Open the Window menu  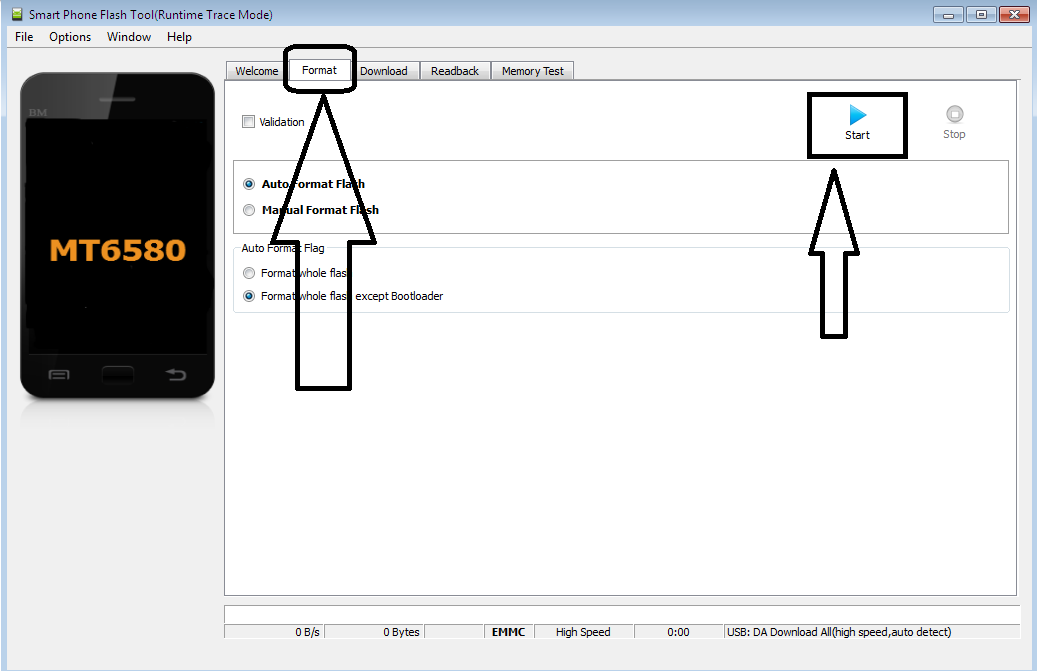point(129,37)
